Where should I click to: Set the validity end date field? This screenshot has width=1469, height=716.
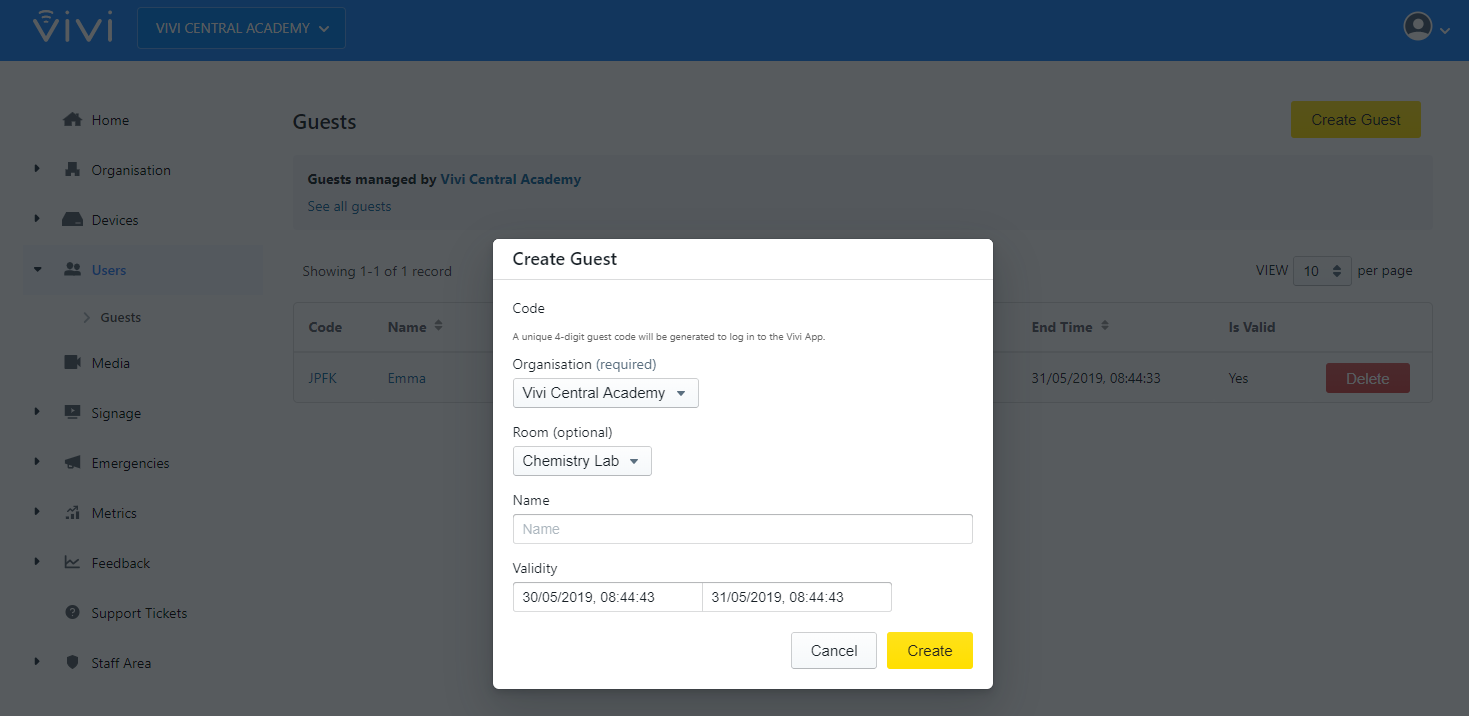[797, 597]
